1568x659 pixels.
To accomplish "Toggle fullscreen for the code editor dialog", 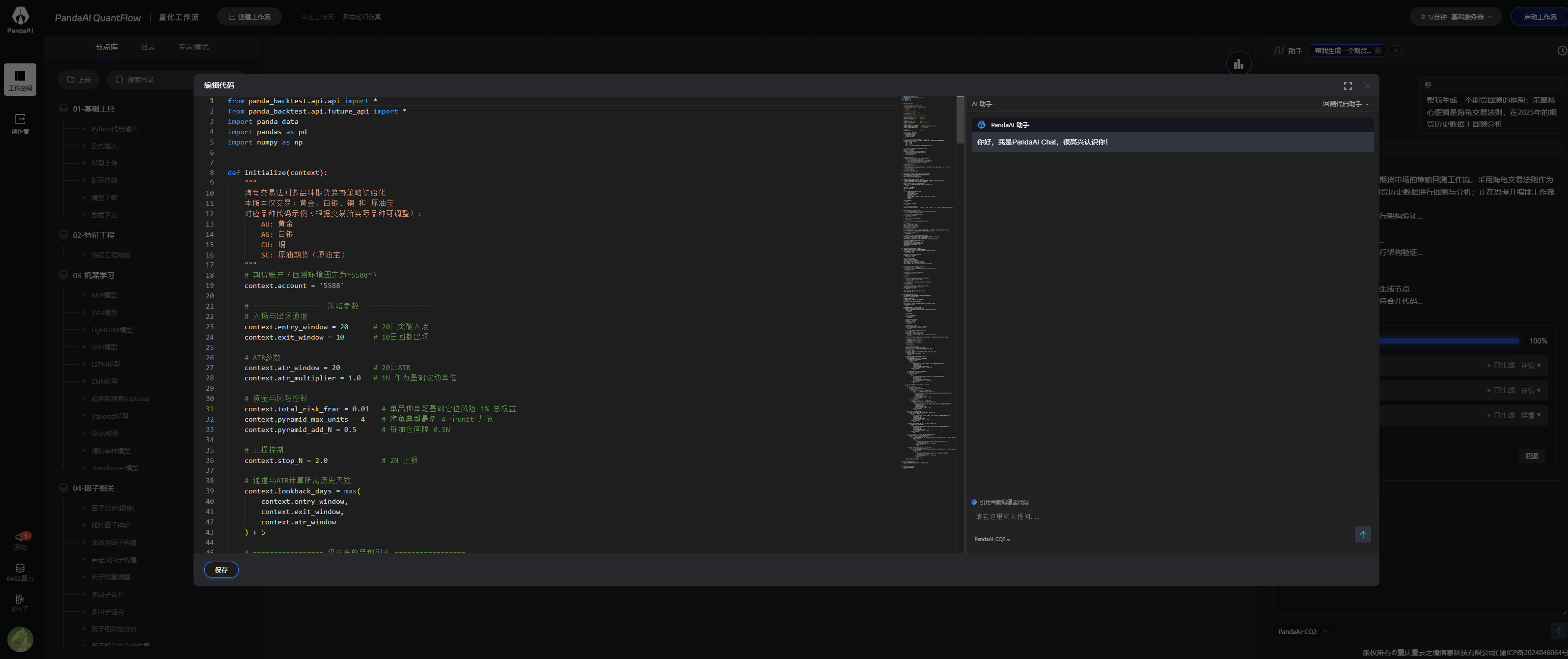I will (1348, 86).
